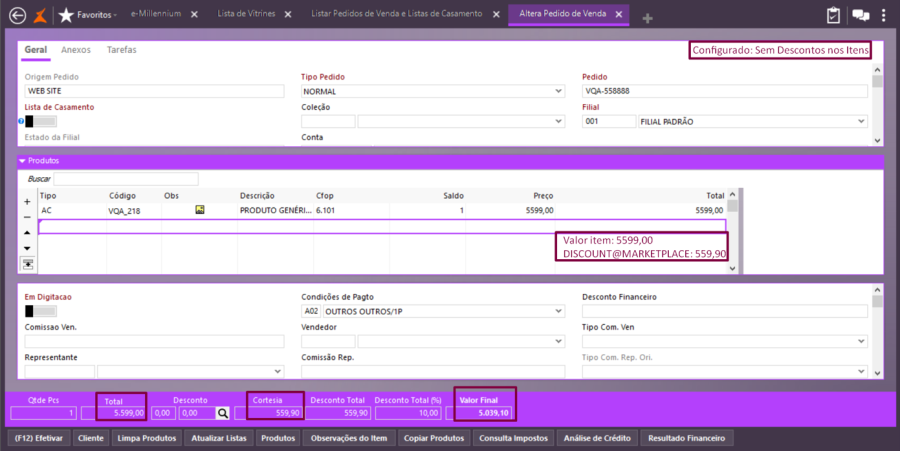Viewport: 900px width, 451px height.
Task: Click the Buscar search field
Action: coord(126,179)
